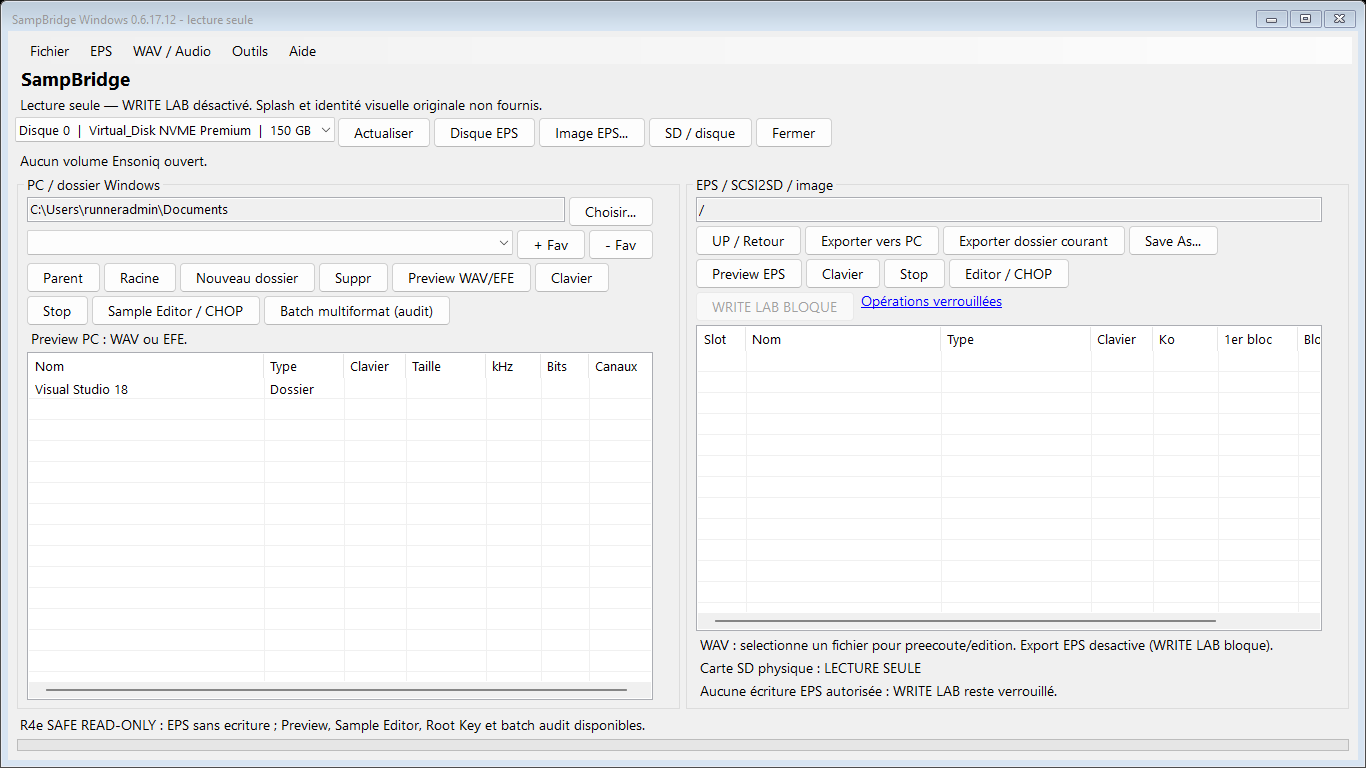Click the PC list horizontal scrollbar

point(336,690)
